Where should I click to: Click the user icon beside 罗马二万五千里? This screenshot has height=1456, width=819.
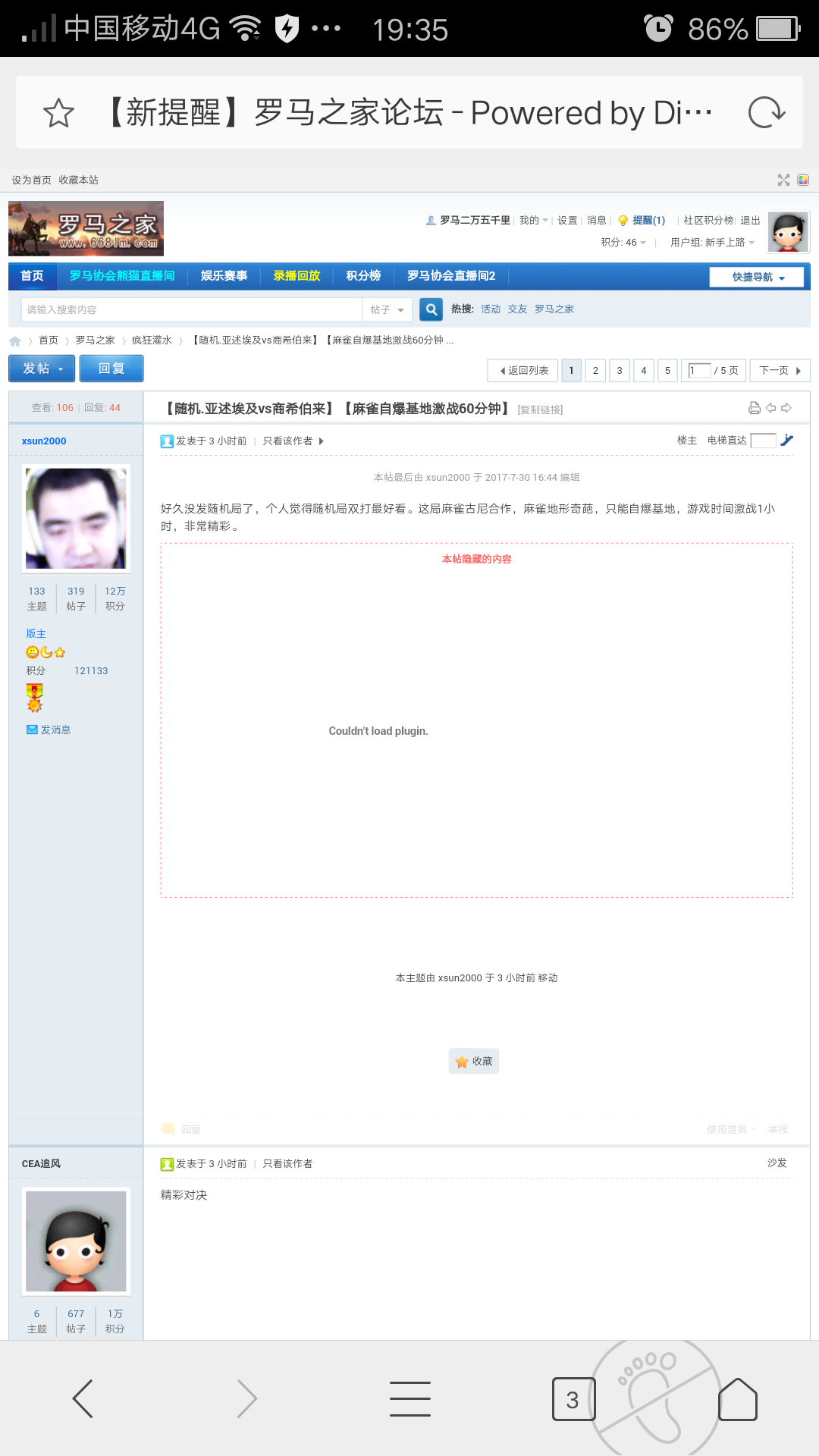coord(431,221)
